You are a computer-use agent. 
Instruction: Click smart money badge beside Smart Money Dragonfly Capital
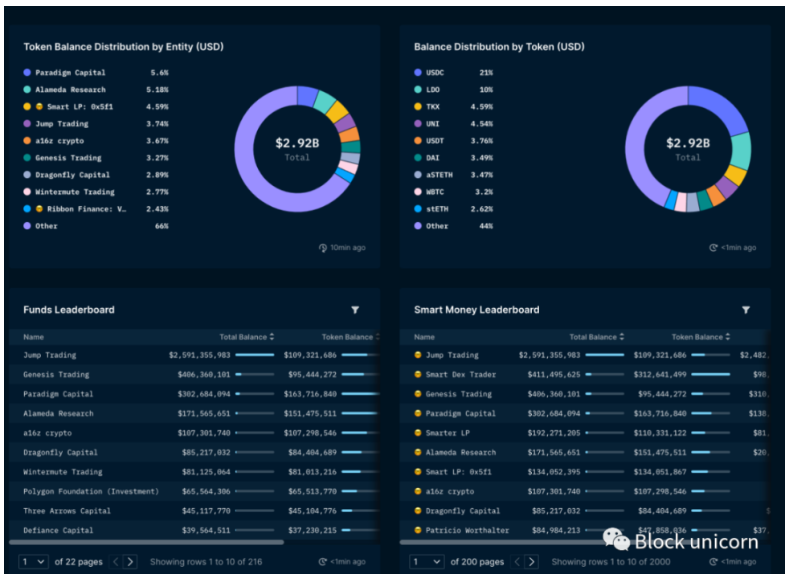pyautogui.click(x=418, y=511)
